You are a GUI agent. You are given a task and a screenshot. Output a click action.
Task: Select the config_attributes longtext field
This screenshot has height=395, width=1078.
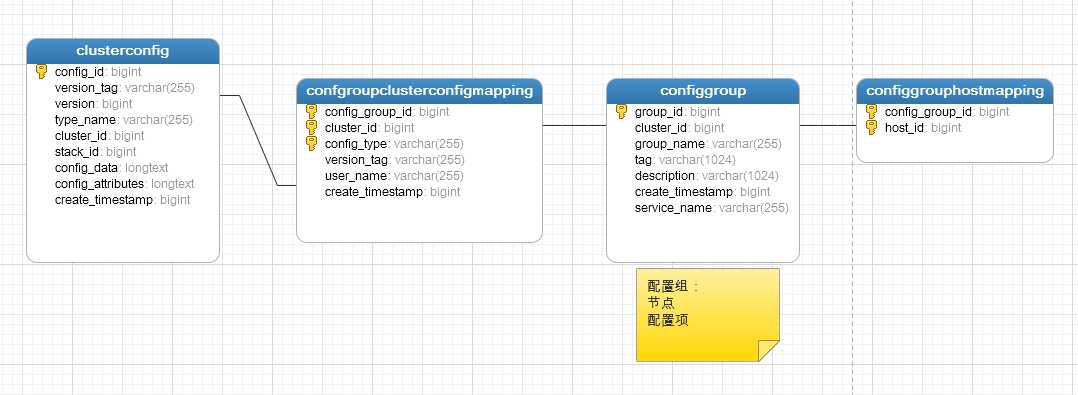pos(124,183)
